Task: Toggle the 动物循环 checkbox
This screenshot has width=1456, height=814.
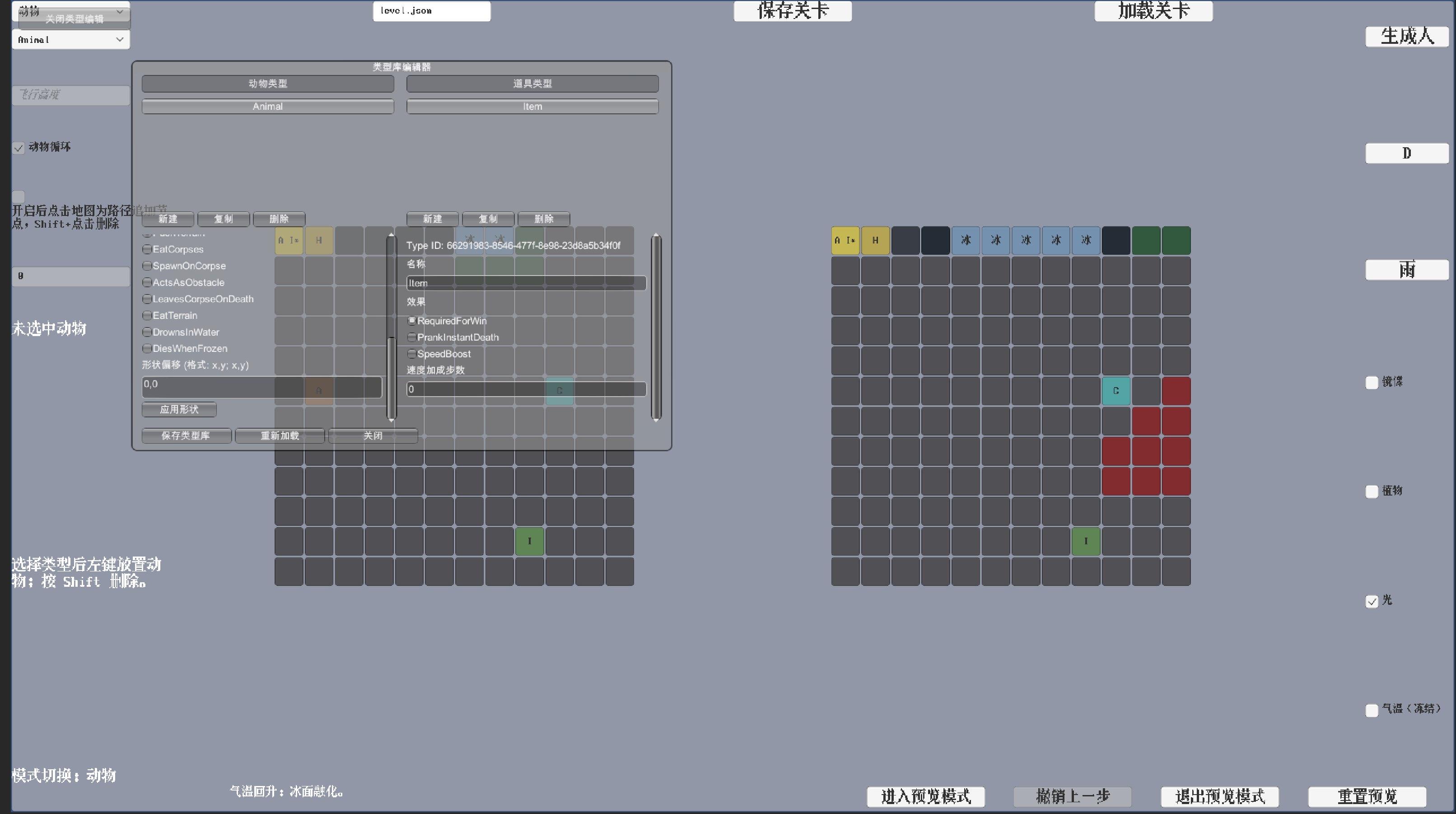Action: [x=19, y=148]
